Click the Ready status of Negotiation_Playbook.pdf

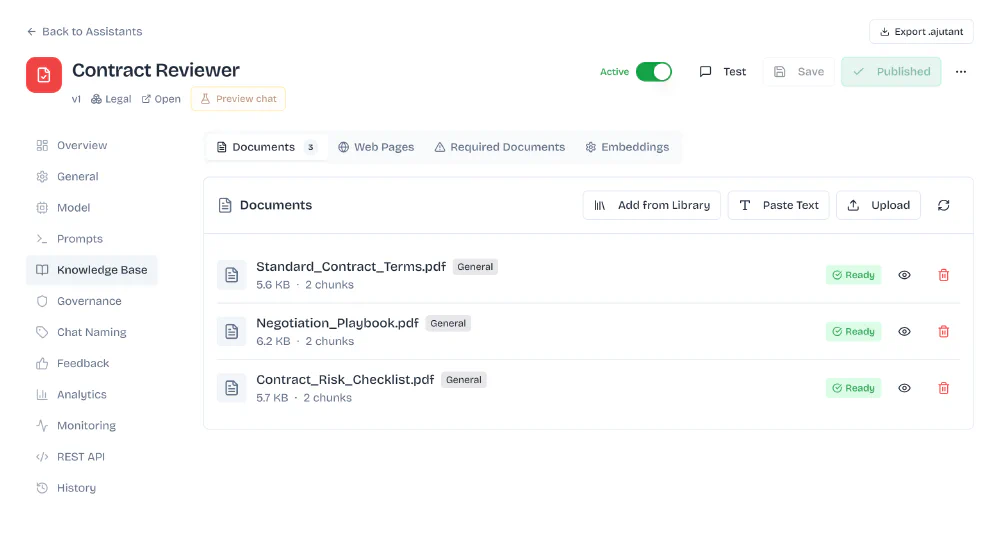pyautogui.click(x=853, y=332)
